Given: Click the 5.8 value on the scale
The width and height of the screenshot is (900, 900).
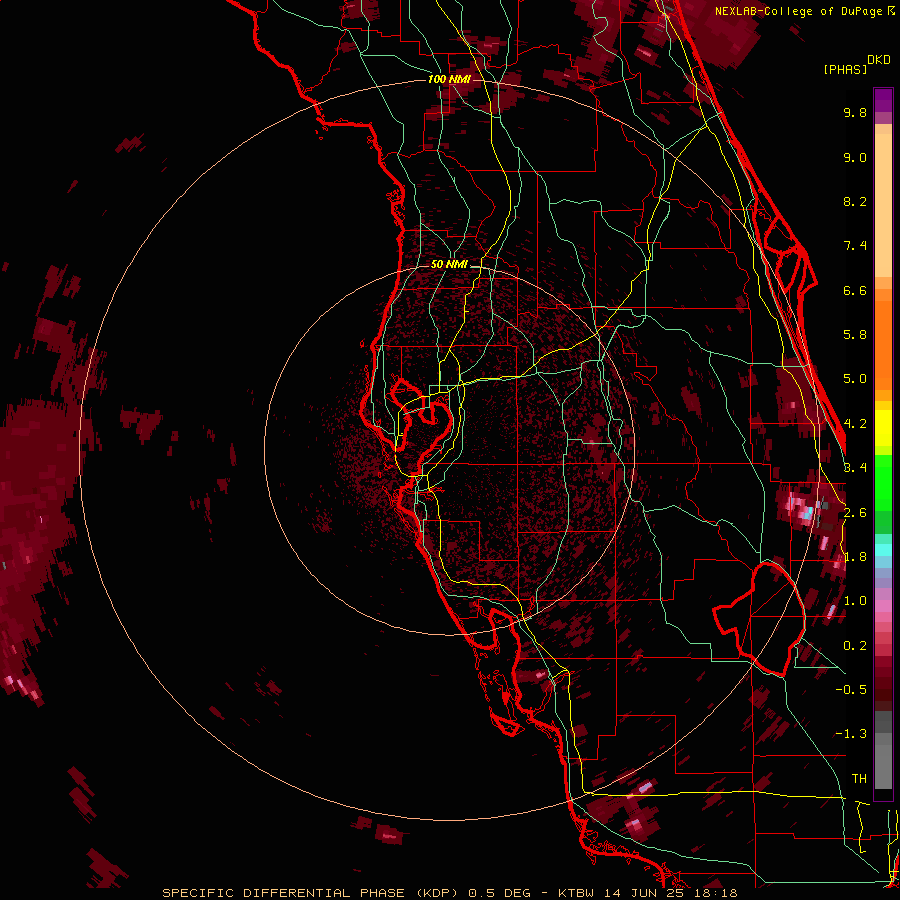Looking at the screenshot, I should point(855,335).
